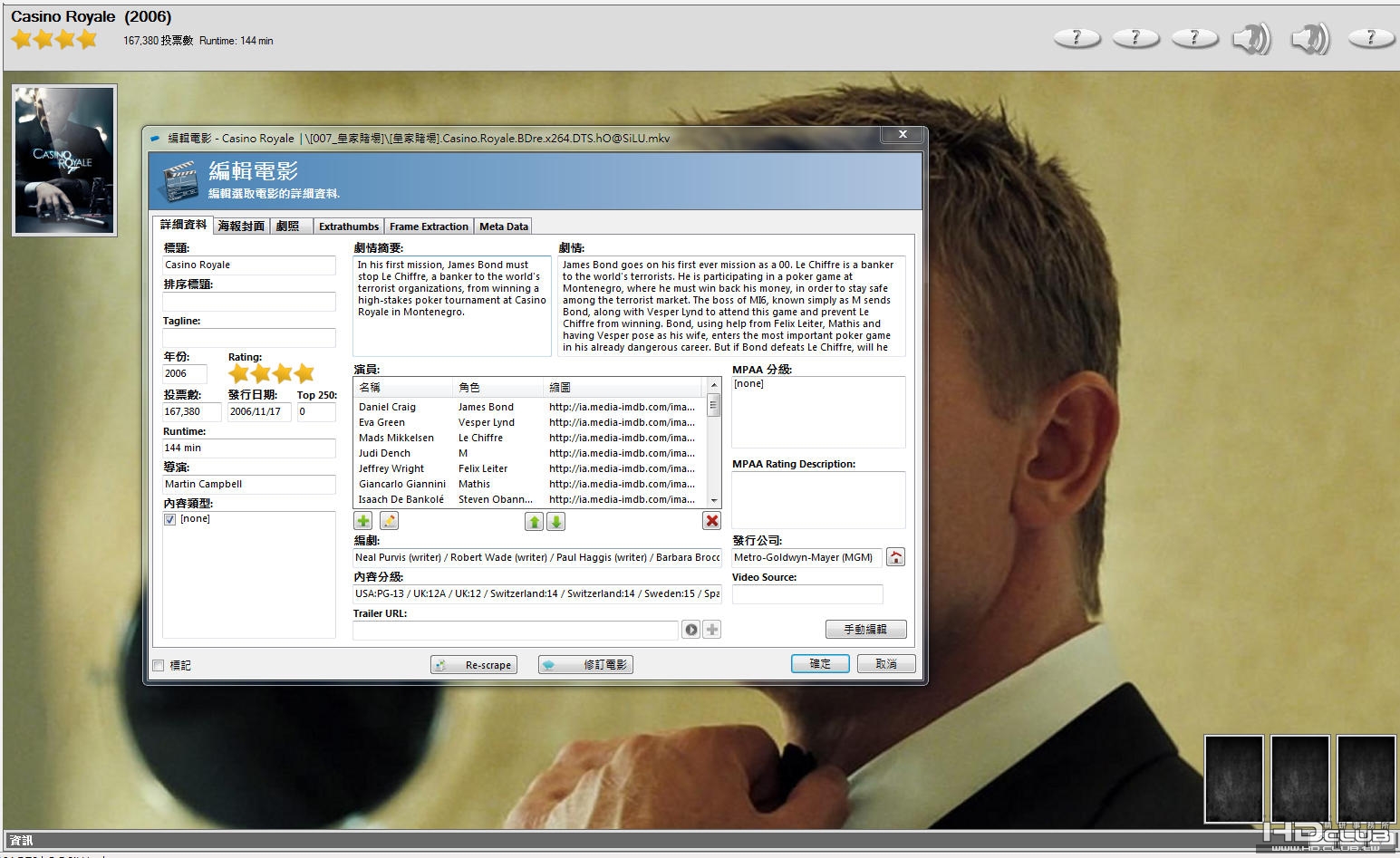Click the 修訂電影 button
The image size is (1400, 858).
click(585, 665)
